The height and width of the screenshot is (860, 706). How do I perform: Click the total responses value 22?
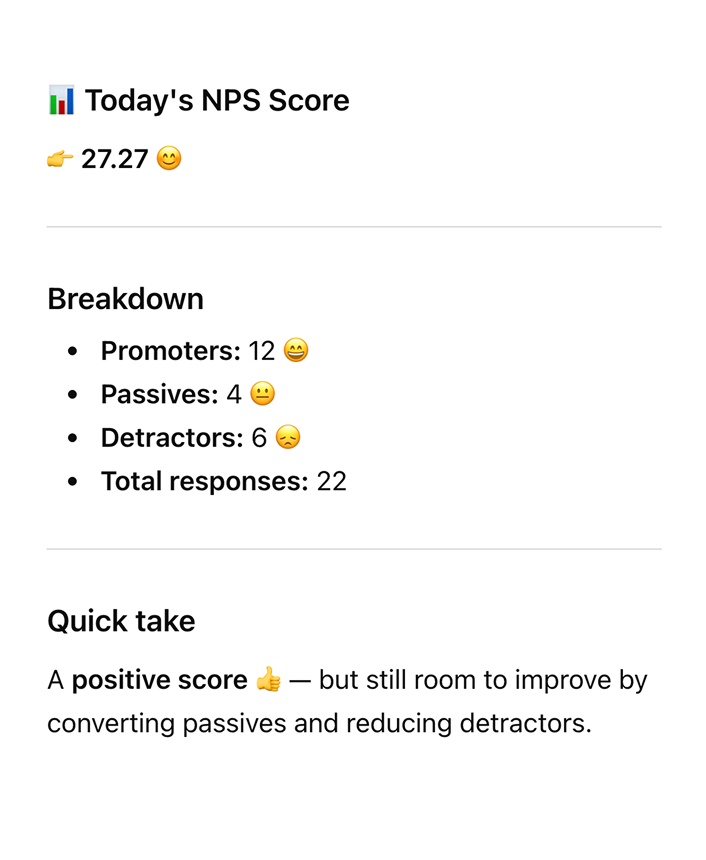(x=332, y=481)
